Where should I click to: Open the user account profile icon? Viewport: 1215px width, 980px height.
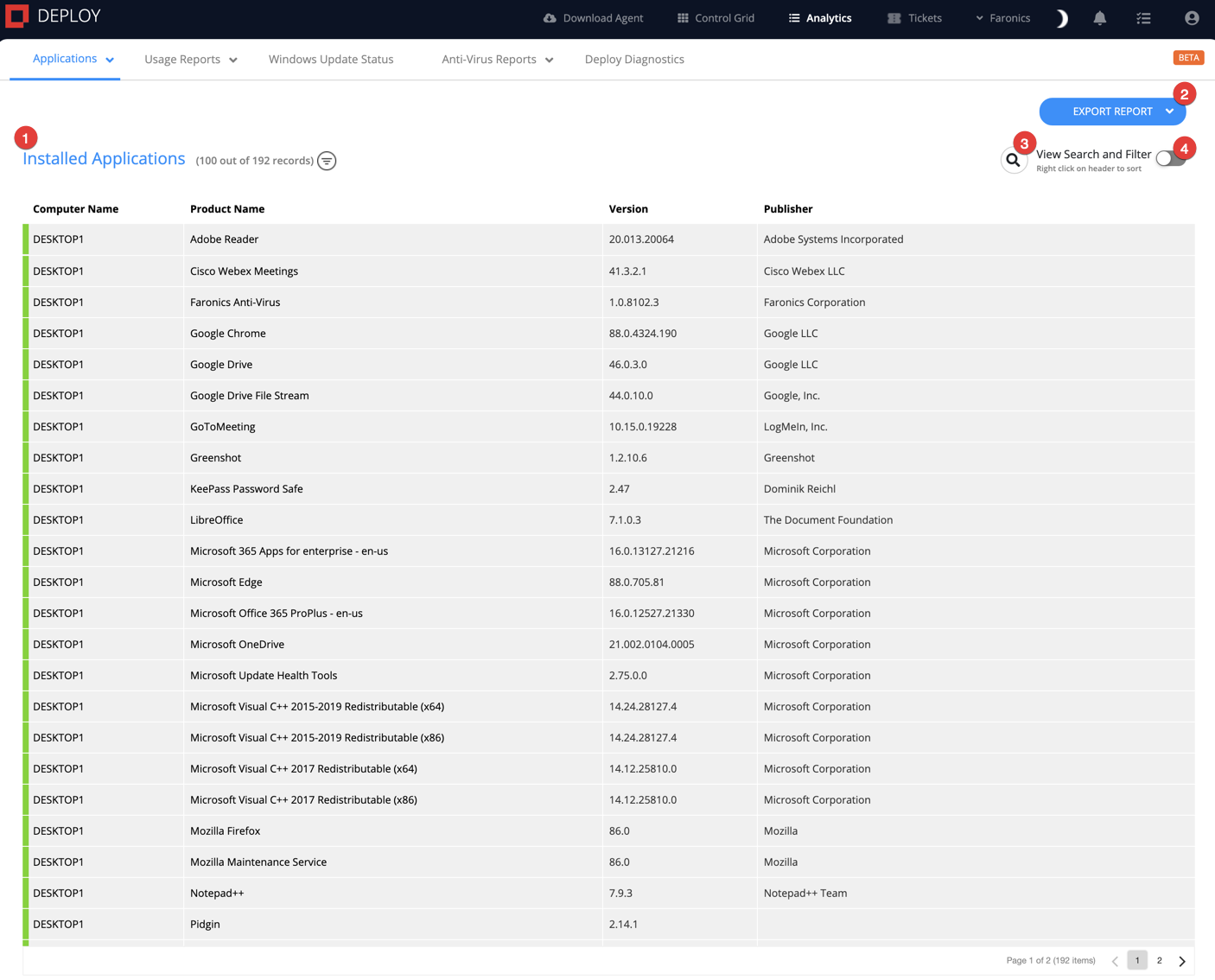(x=1192, y=18)
